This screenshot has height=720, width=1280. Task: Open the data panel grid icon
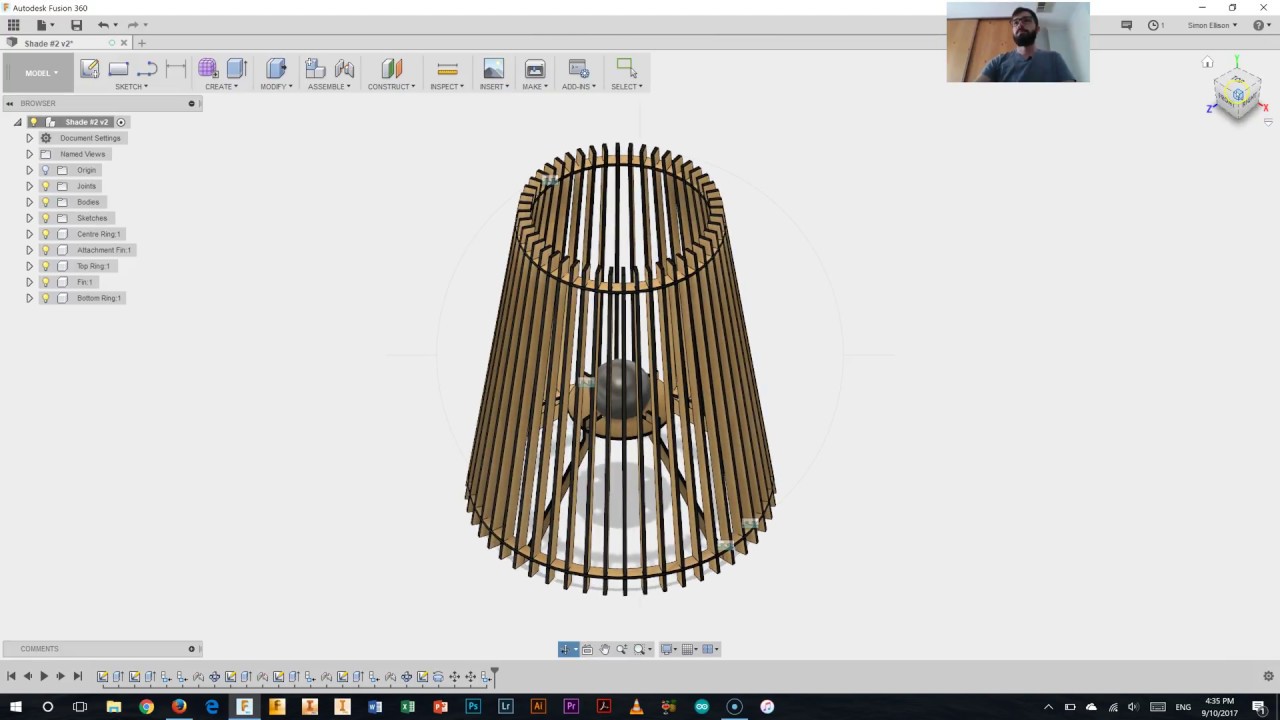pos(13,25)
